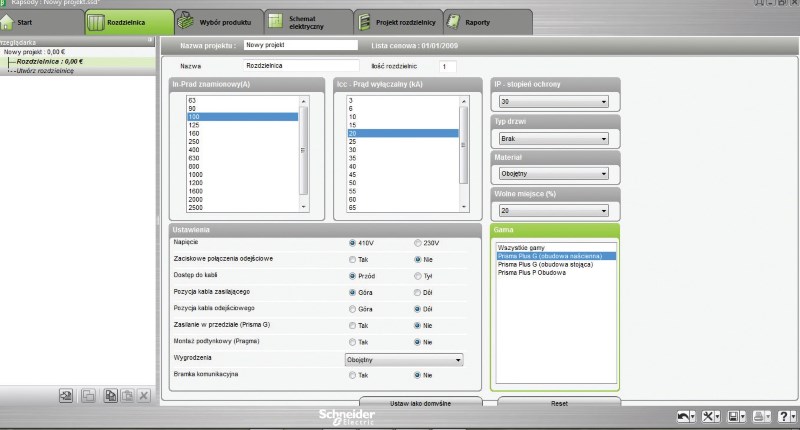
Task: Open dropdown arrow beside the save icon
Action: pyautogui.click(x=743, y=417)
